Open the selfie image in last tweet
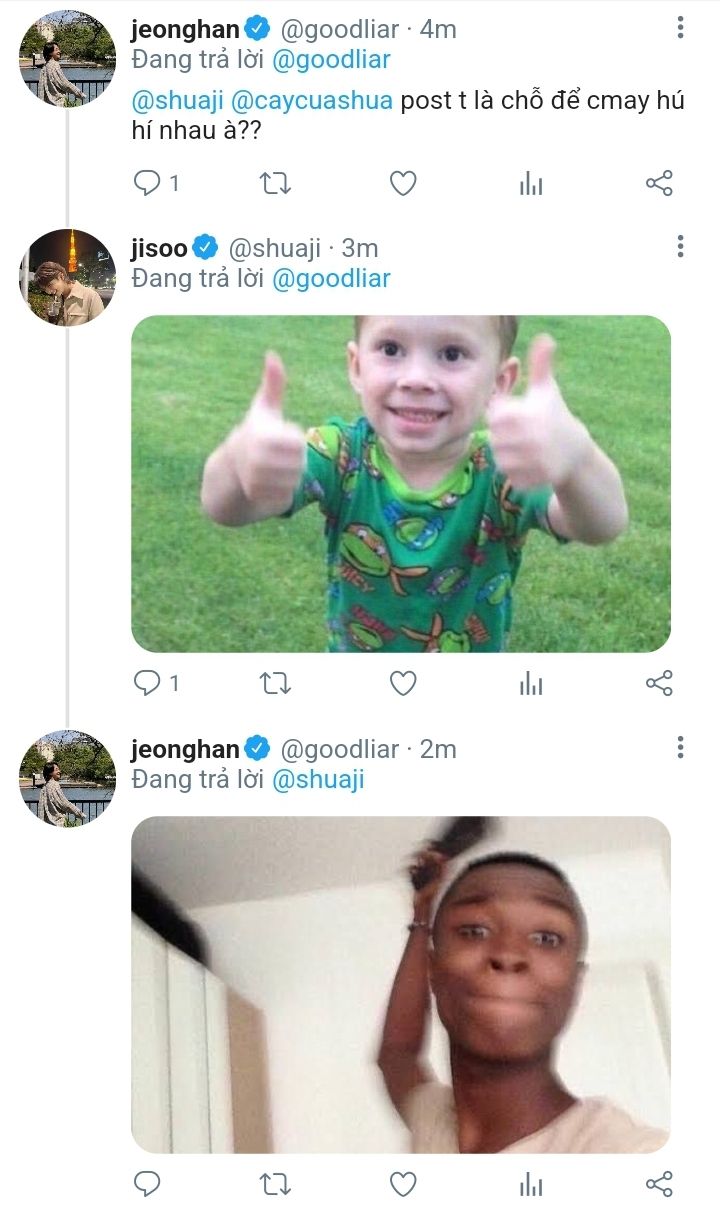Image resolution: width=720 pixels, height=1213 pixels. point(400,984)
